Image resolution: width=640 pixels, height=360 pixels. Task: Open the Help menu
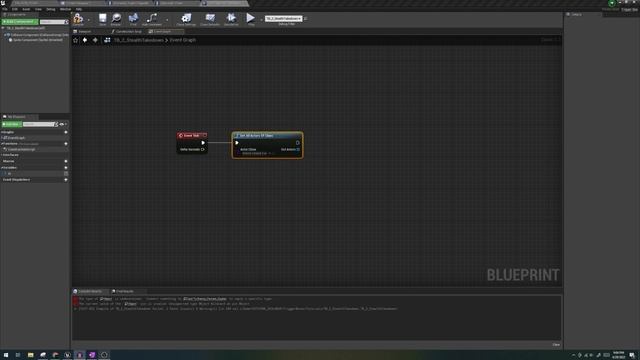tap(79, 9)
